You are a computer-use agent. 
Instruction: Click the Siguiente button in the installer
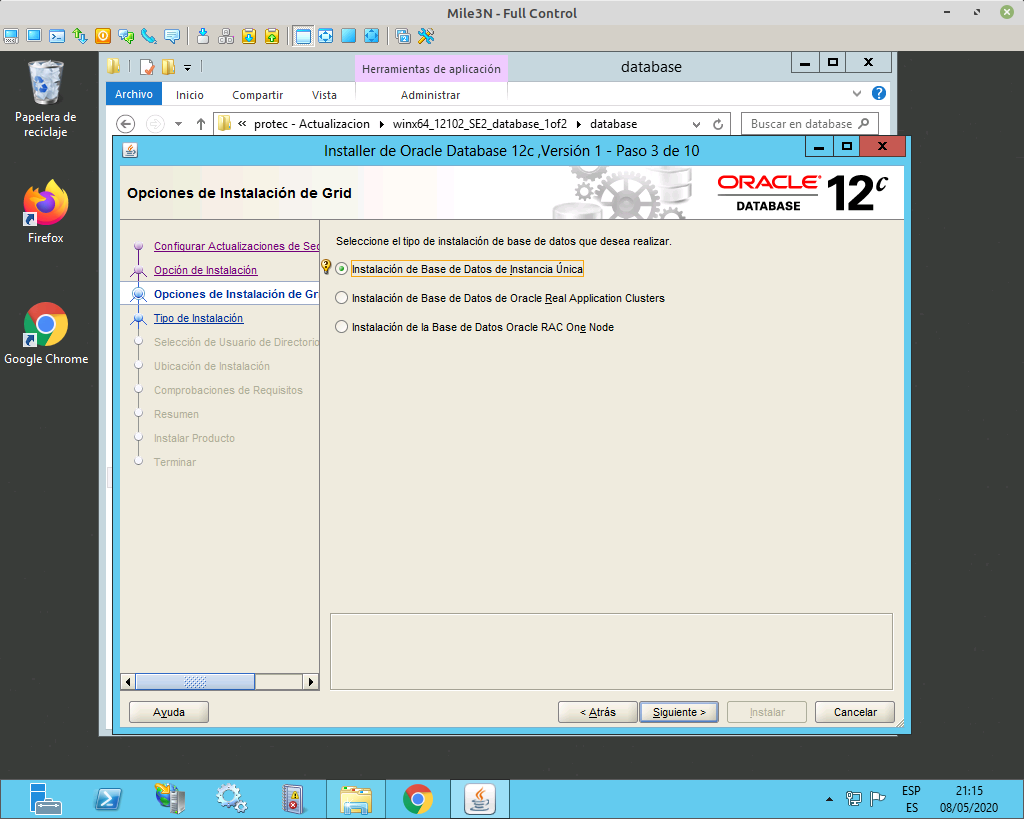678,711
